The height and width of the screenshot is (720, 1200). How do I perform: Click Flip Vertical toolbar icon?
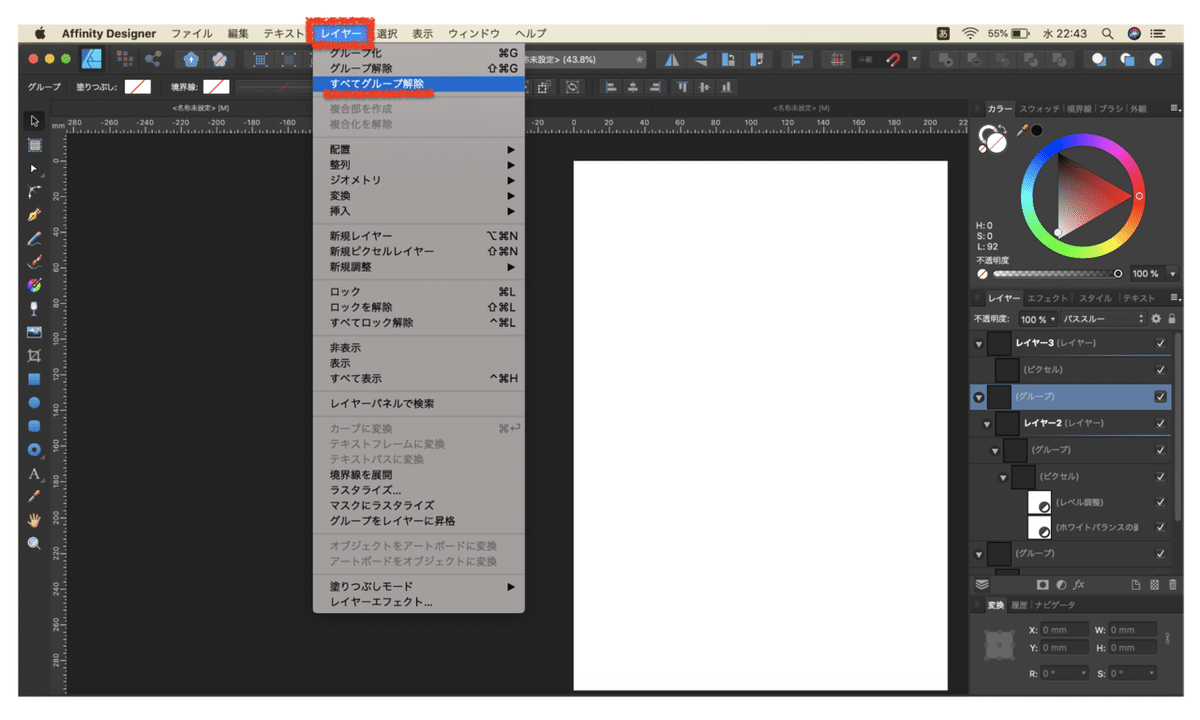tap(701, 60)
